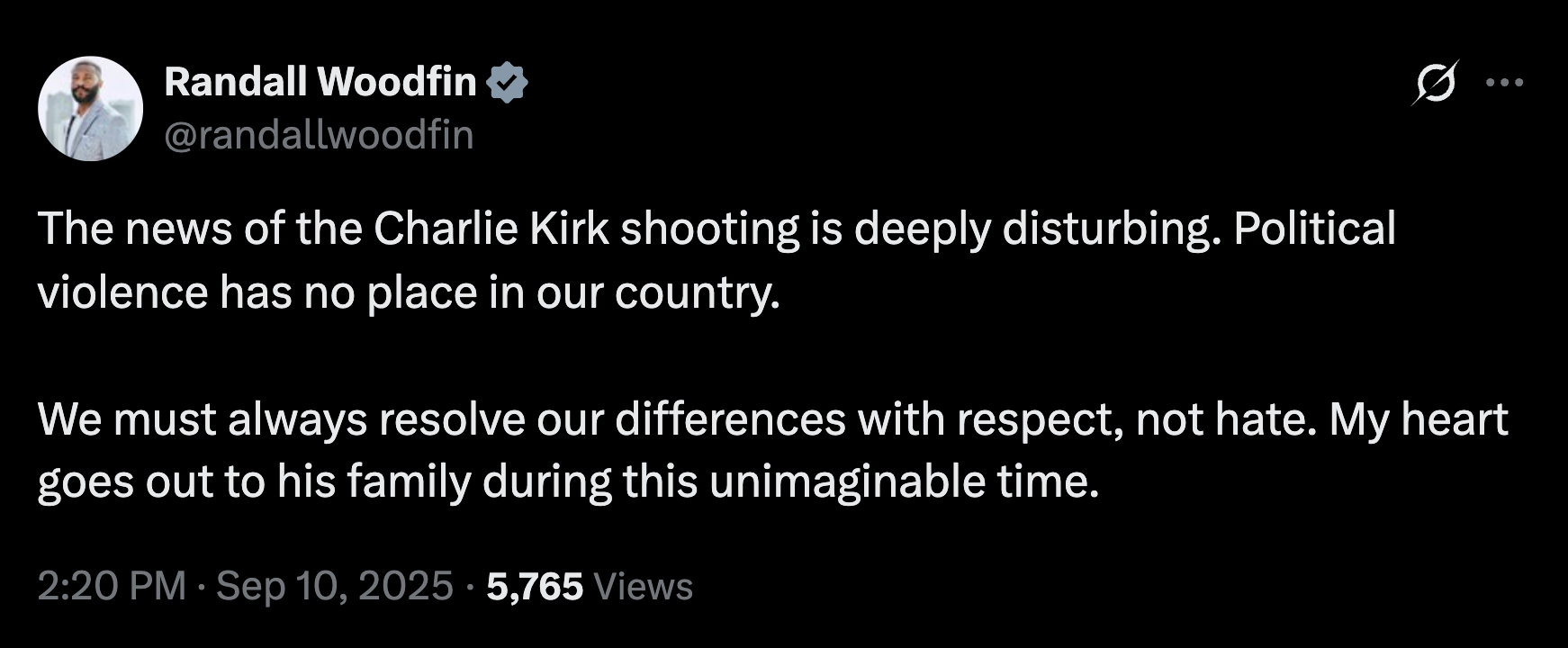The height and width of the screenshot is (648, 1568).
Task: Click the Views label
Action: point(644,587)
